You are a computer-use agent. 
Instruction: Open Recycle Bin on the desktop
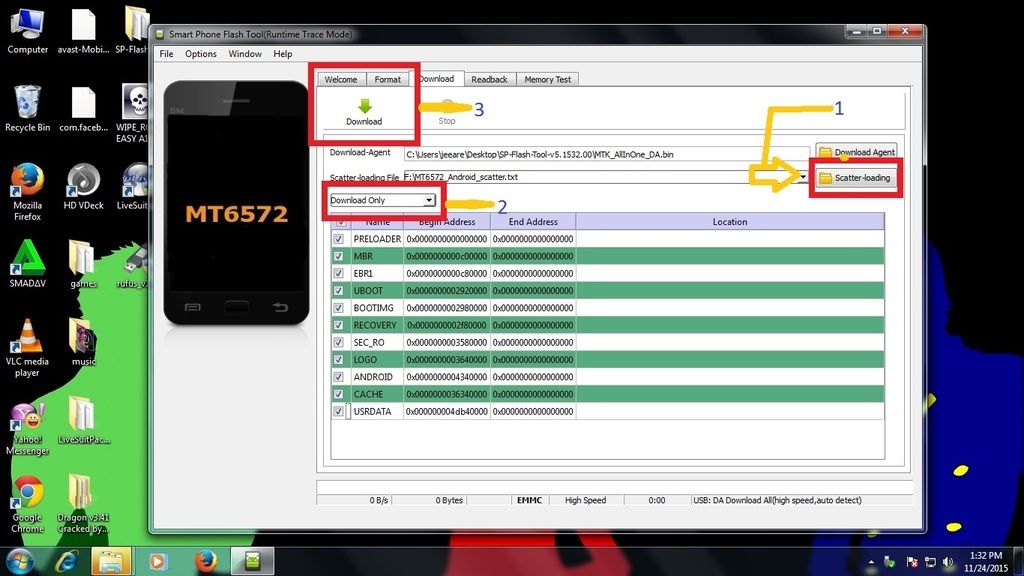(27, 104)
